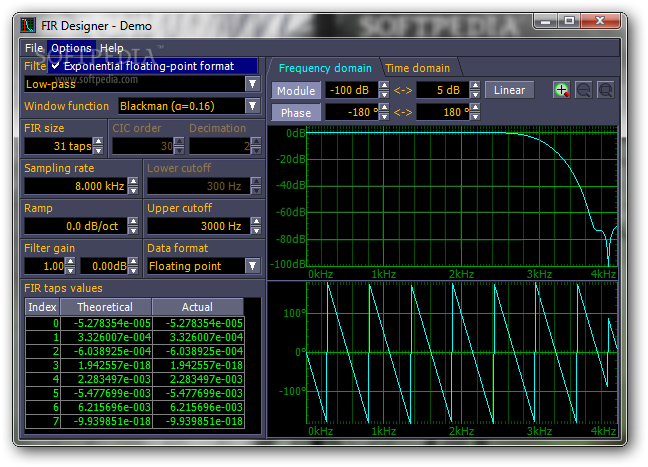Click theoretical value -5.477699e-003
The height and width of the screenshot is (467, 648).
pyautogui.click(x=106, y=393)
